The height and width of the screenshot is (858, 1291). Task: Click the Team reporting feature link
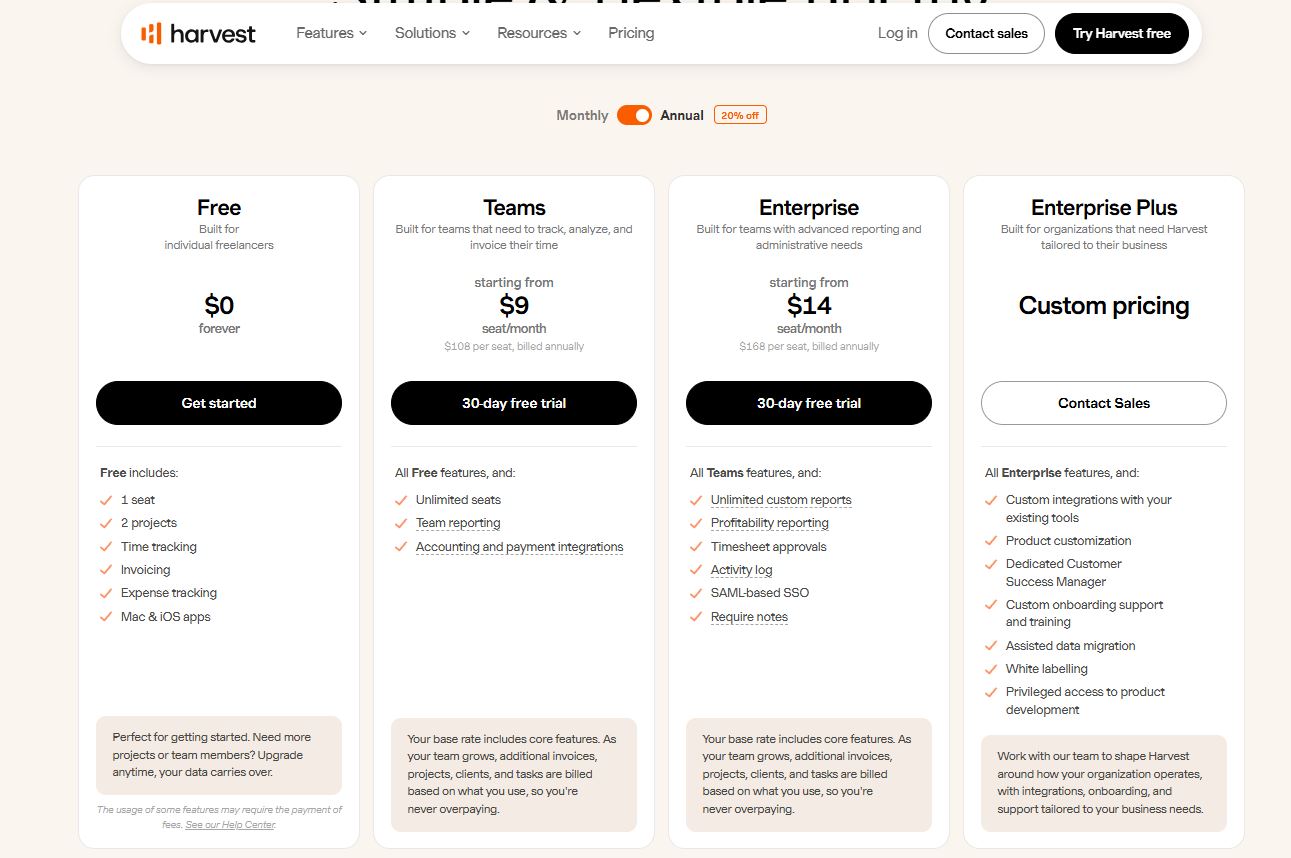pos(458,523)
